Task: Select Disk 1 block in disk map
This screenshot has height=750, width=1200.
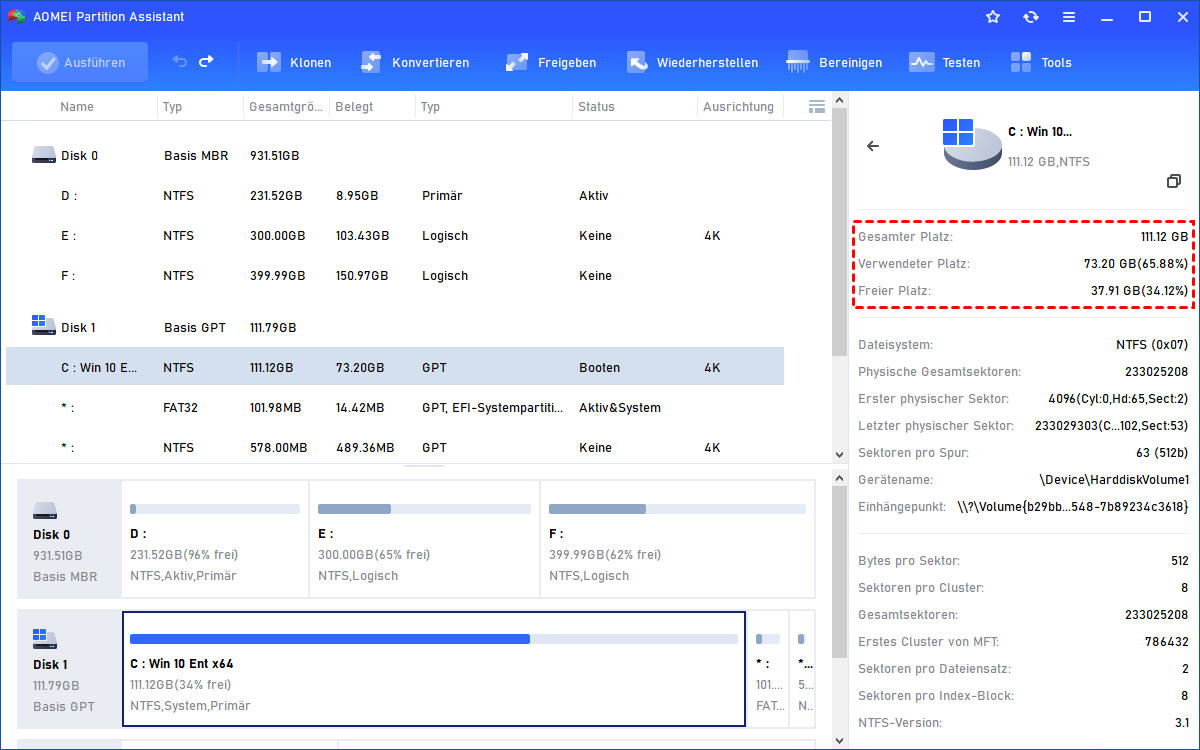Action: point(69,668)
